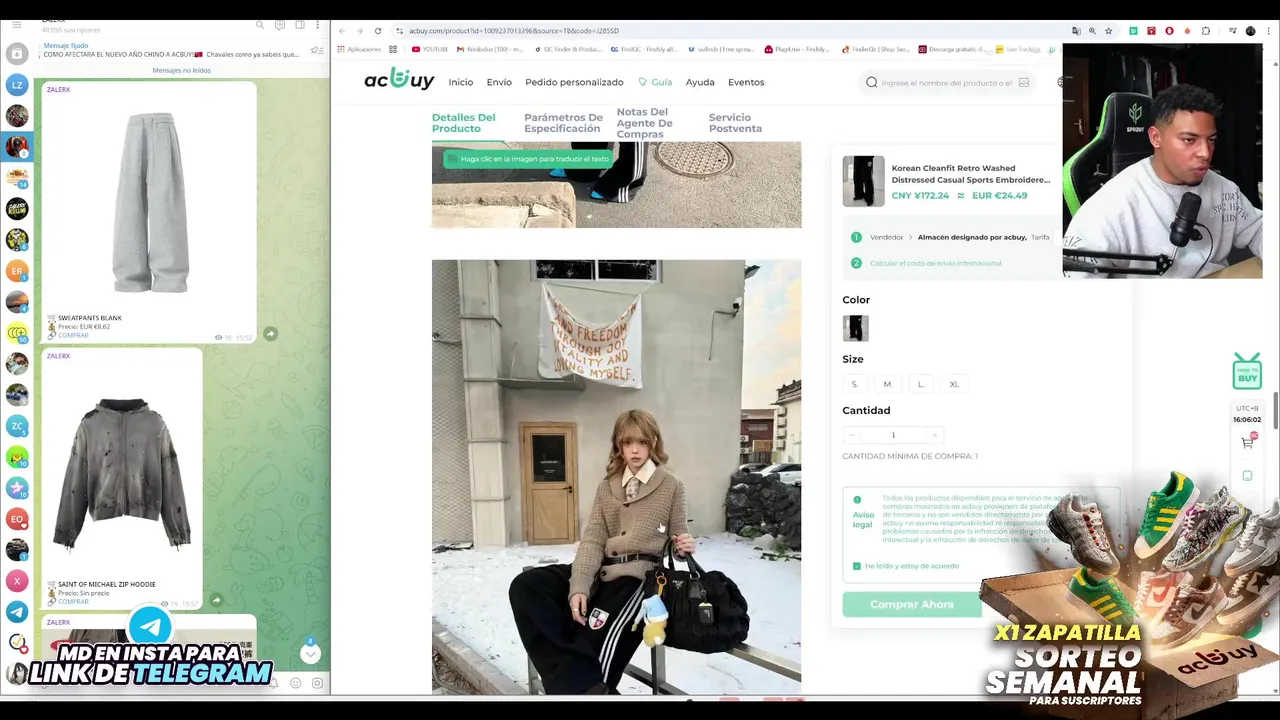Click 'Calcular el costo de envío internacional'
The height and width of the screenshot is (720, 1280).
(935, 263)
